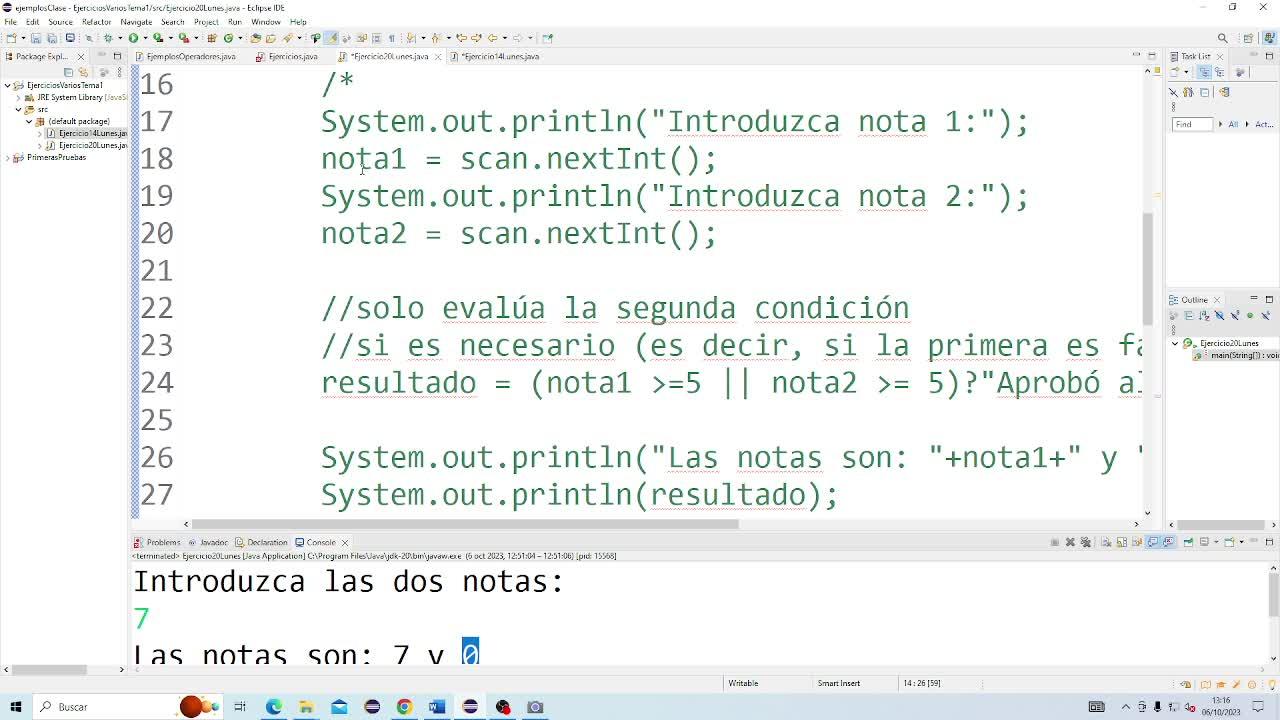The image size is (1280, 720).
Task: Open the Javadoc tab
Action: coord(209,542)
